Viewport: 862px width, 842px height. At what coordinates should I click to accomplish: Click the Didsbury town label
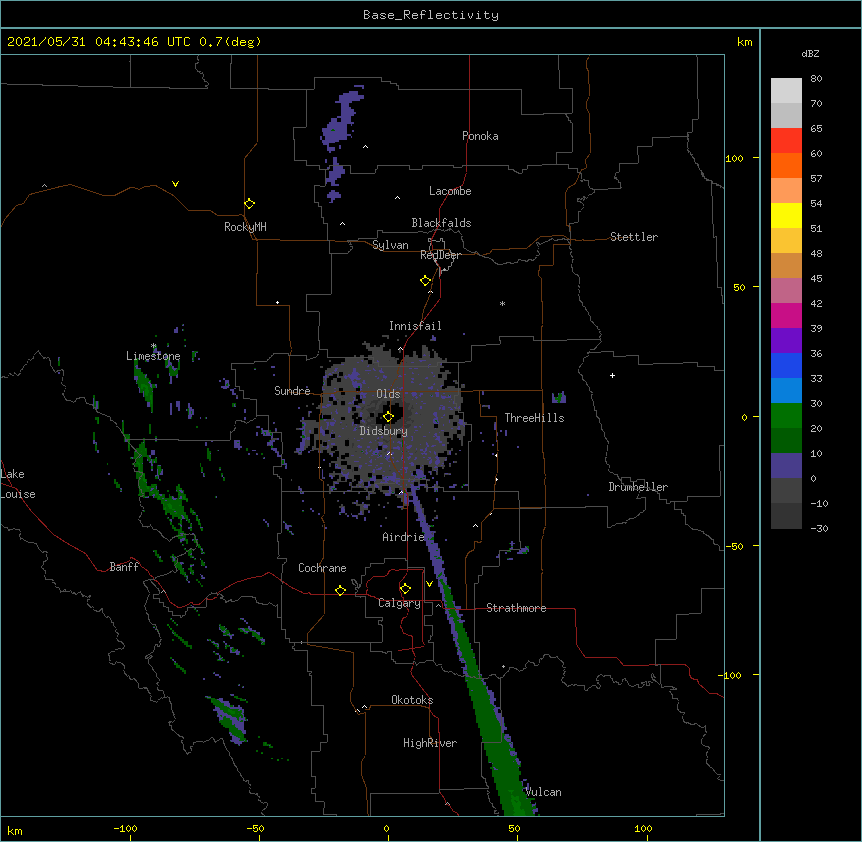383,431
